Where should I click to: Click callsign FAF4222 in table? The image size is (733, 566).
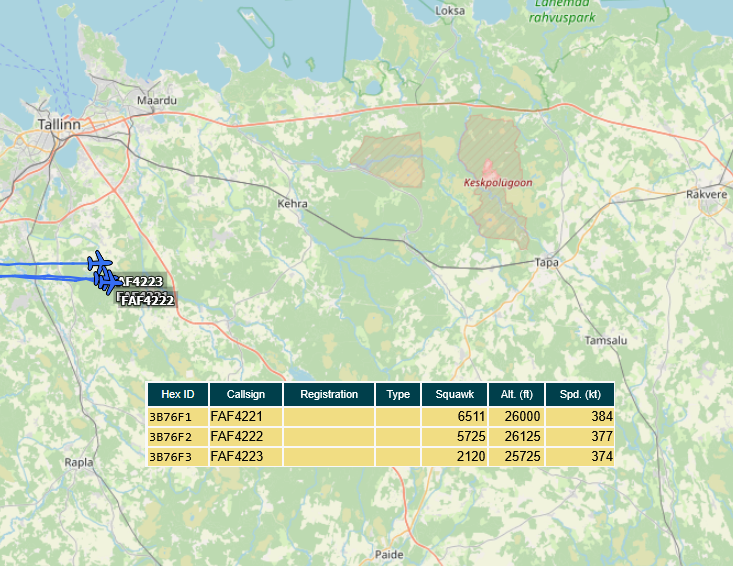[237, 437]
